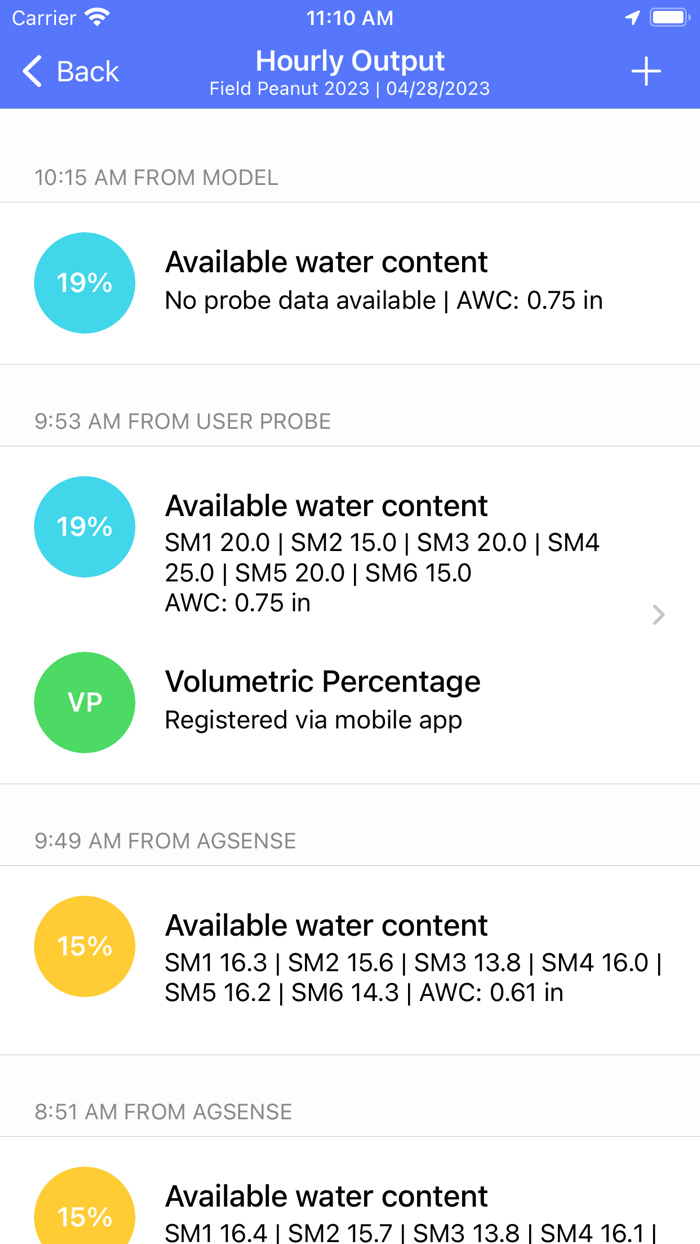Tap the Field Peanut 2023 date subtitle
Screen dimensions: 700x1244
tap(350, 88)
